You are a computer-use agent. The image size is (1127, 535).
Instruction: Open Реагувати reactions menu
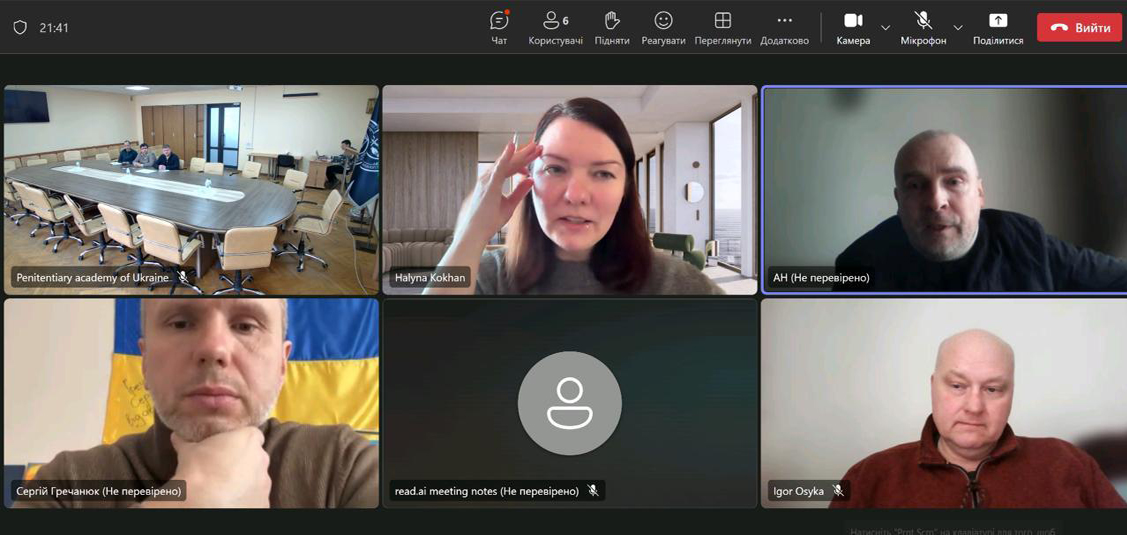pyautogui.click(x=663, y=28)
